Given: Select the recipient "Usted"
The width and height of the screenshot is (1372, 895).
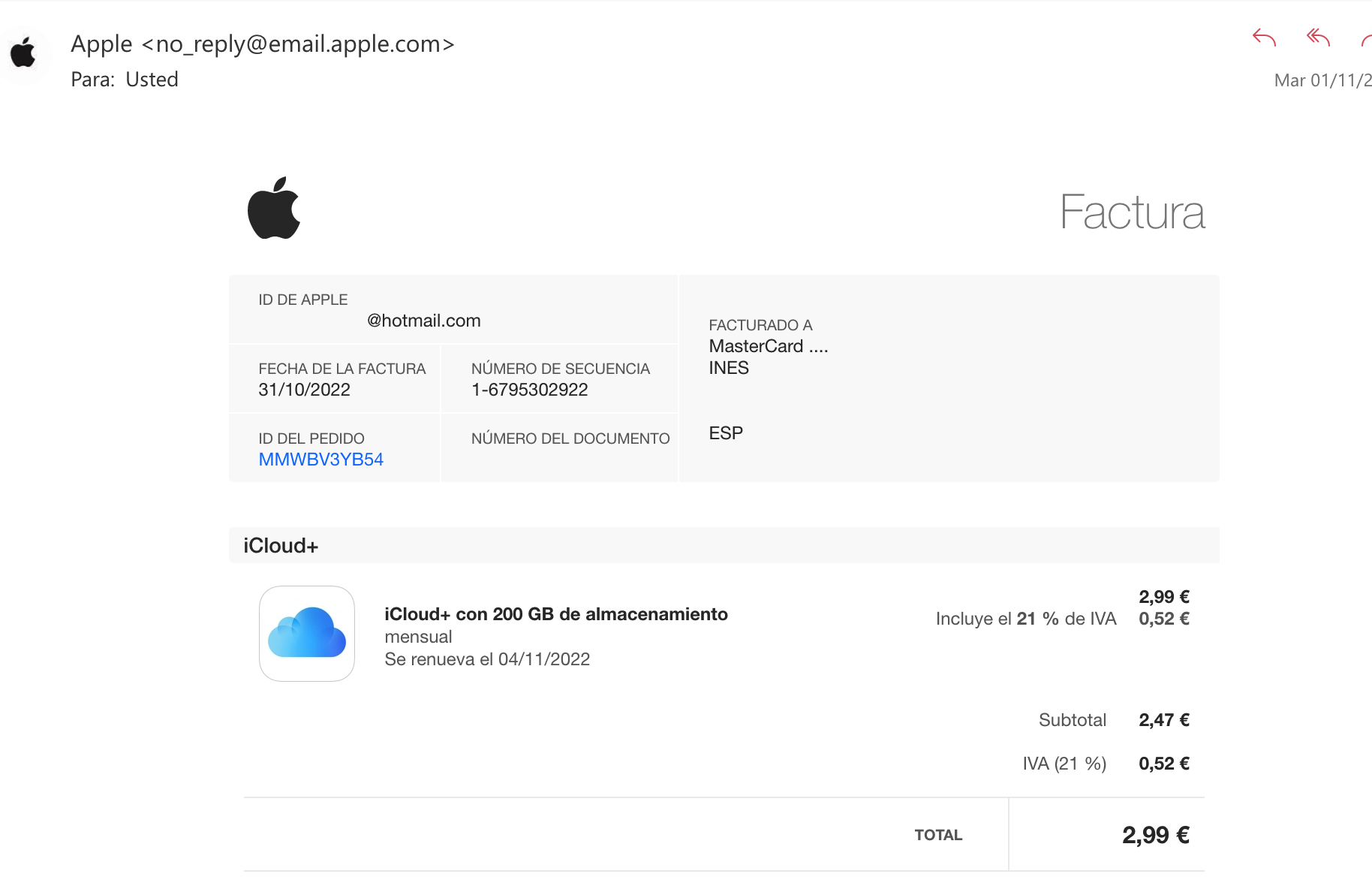Looking at the screenshot, I should tap(152, 80).
